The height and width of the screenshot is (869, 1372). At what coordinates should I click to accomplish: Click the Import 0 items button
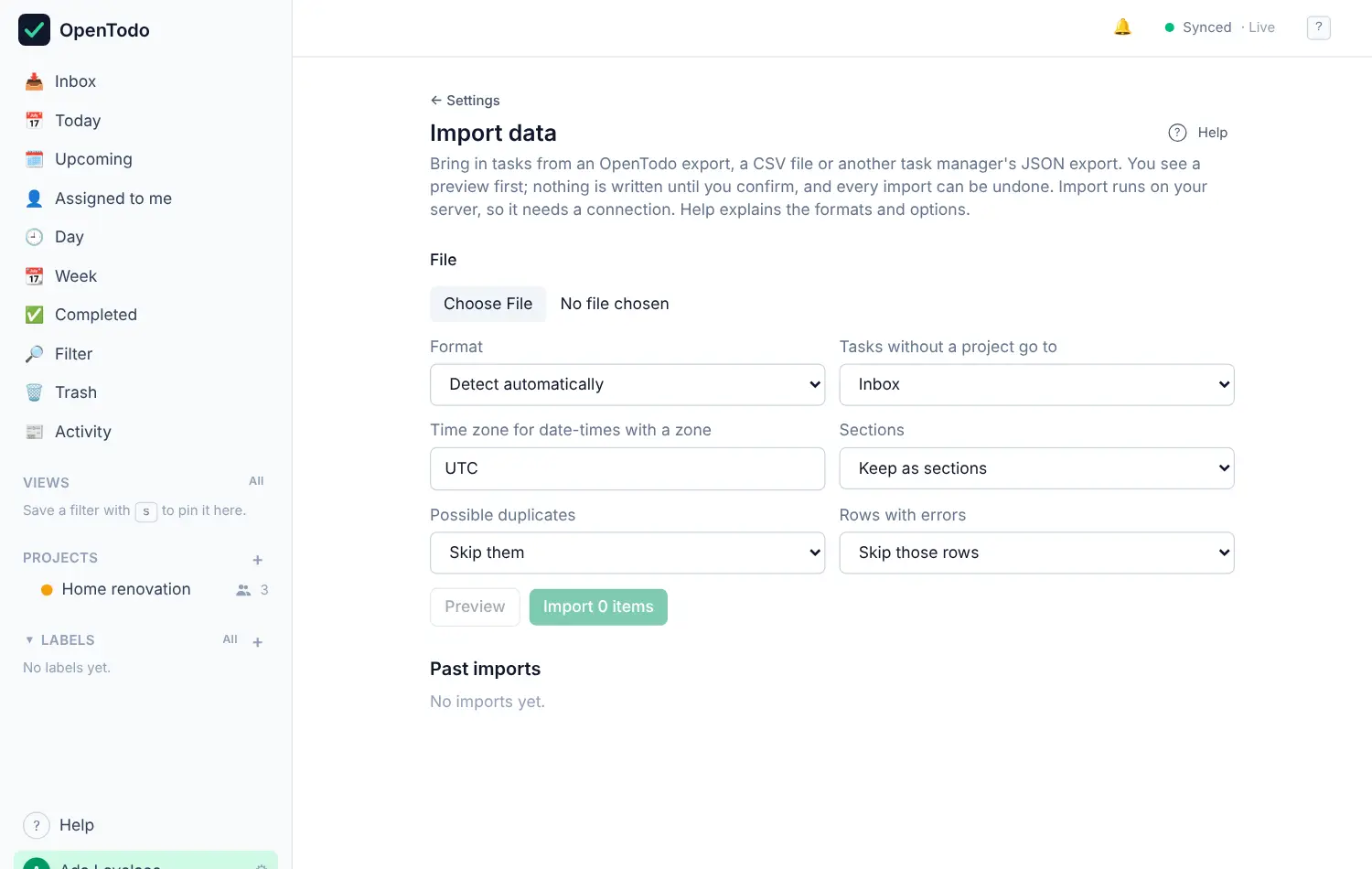[598, 607]
